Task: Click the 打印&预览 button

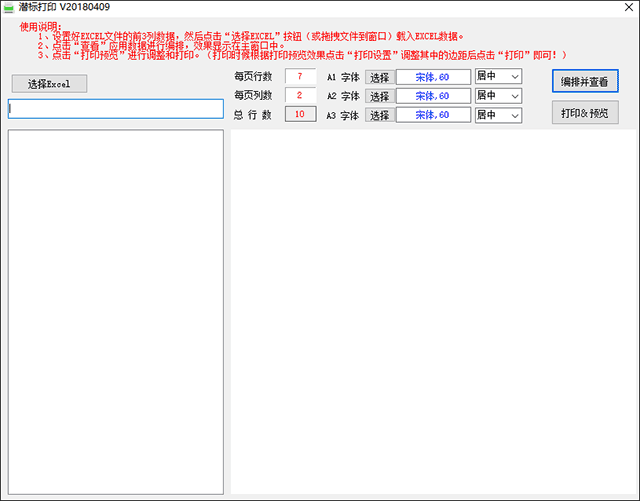Action: (585, 113)
